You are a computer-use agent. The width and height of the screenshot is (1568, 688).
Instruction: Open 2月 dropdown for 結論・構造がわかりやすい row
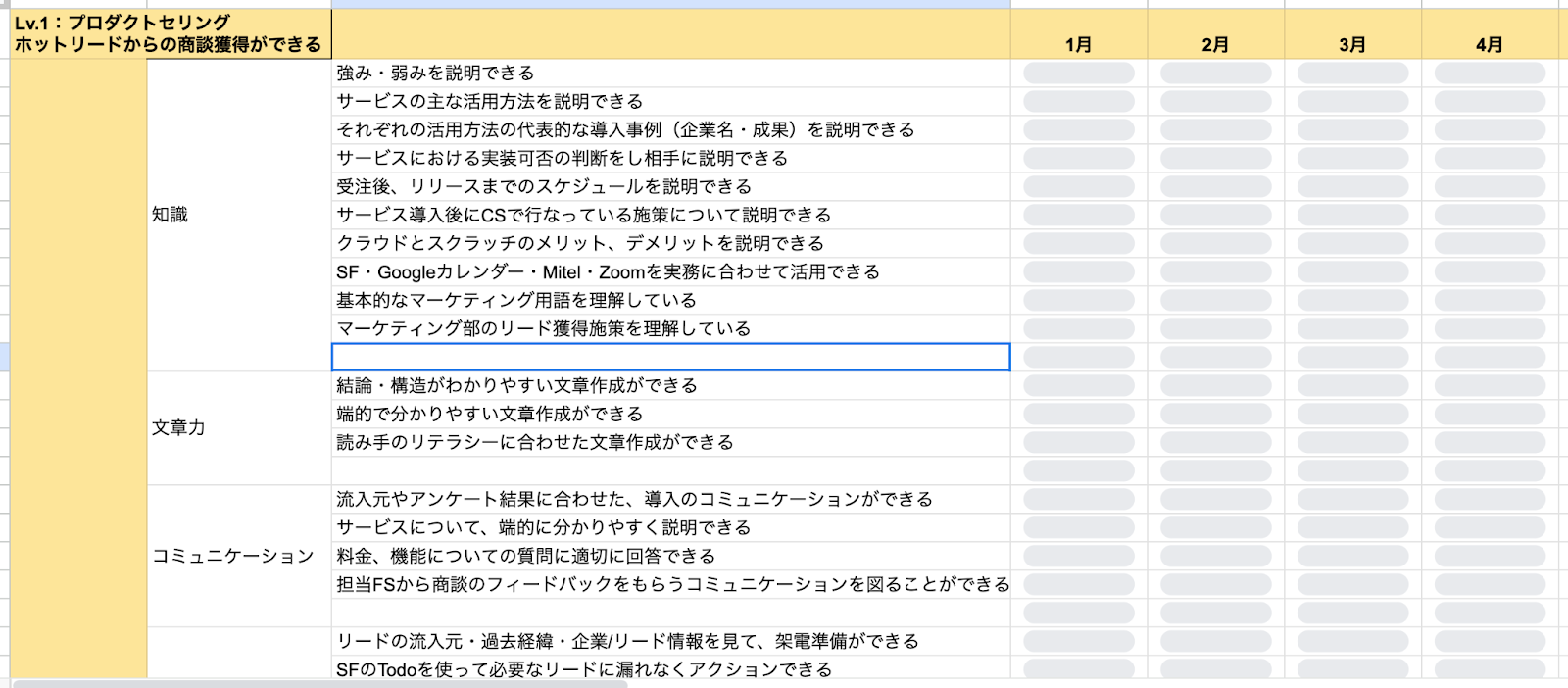pyautogui.click(x=1216, y=386)
